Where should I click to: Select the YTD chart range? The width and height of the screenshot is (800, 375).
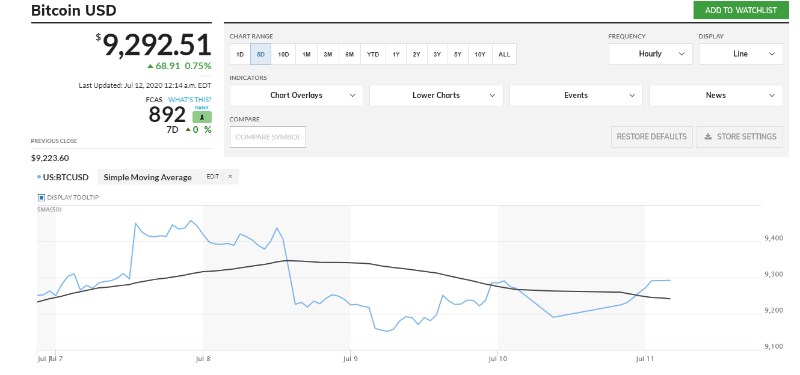[373, 54]
